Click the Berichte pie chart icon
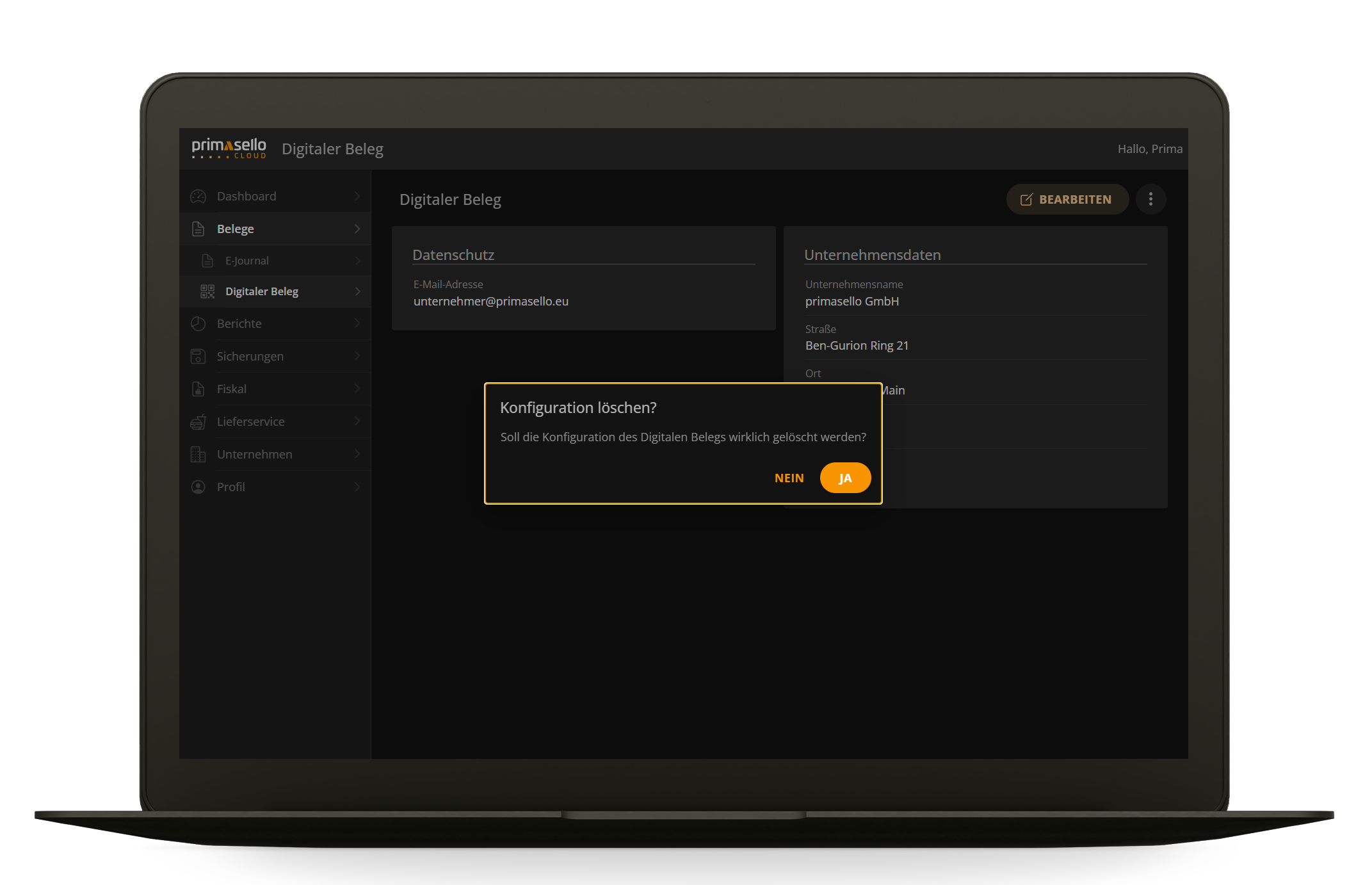The height and width of the screenshot is (885, 1372). pyautogui.click(x=198, y=323)
